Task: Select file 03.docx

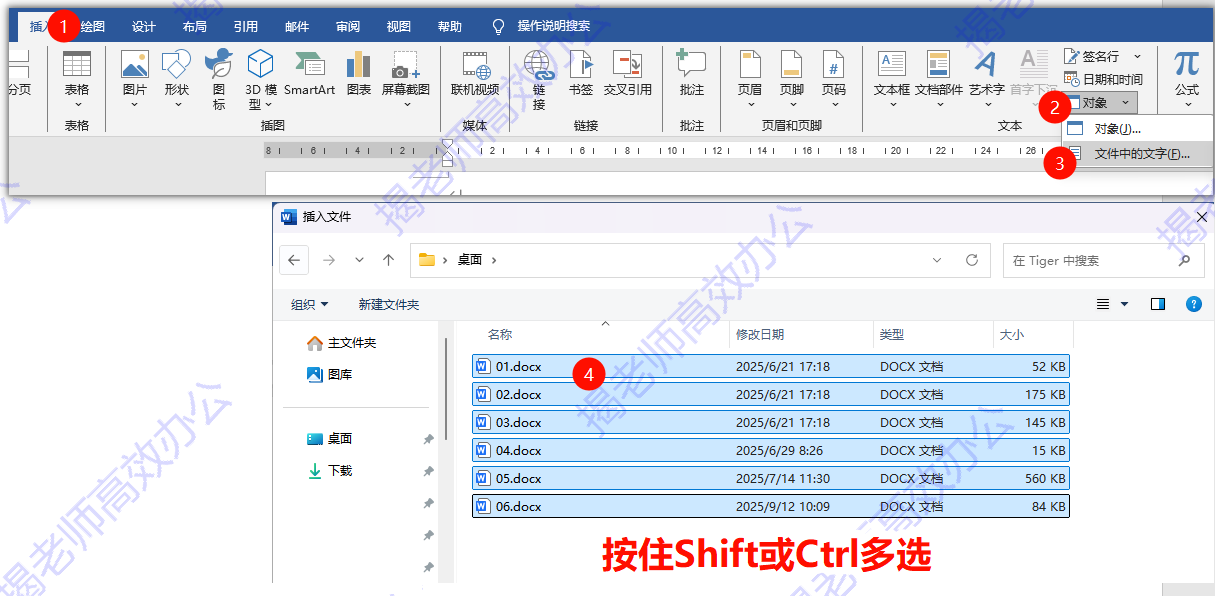Action: [770, 422]
